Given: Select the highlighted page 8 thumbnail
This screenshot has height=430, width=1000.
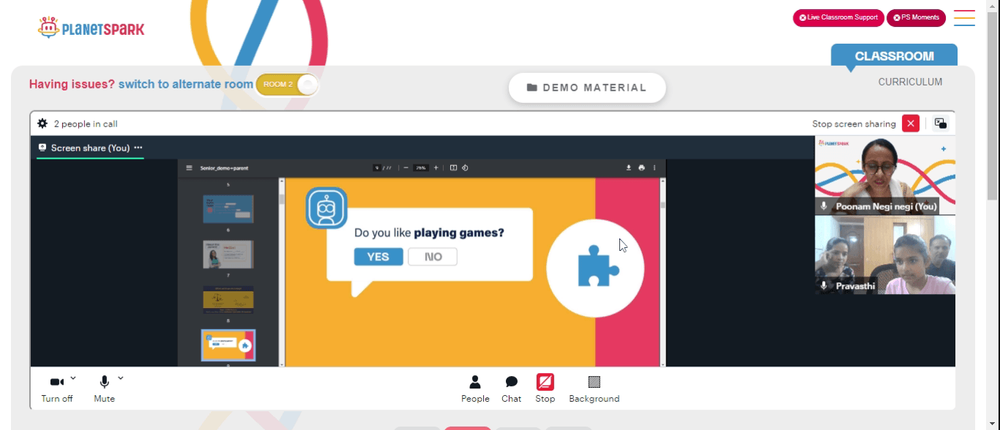Looking at the screenshot, I should pos(228,345).
